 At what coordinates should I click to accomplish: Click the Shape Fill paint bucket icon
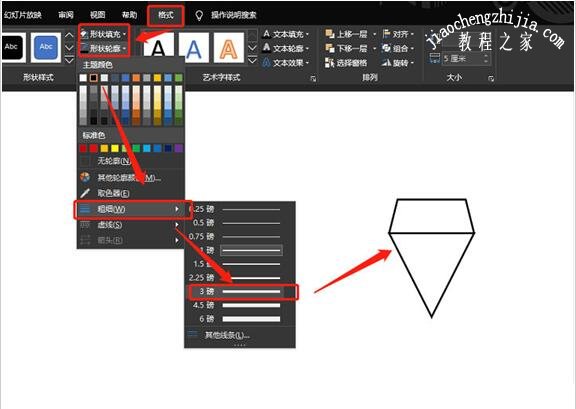84,34
